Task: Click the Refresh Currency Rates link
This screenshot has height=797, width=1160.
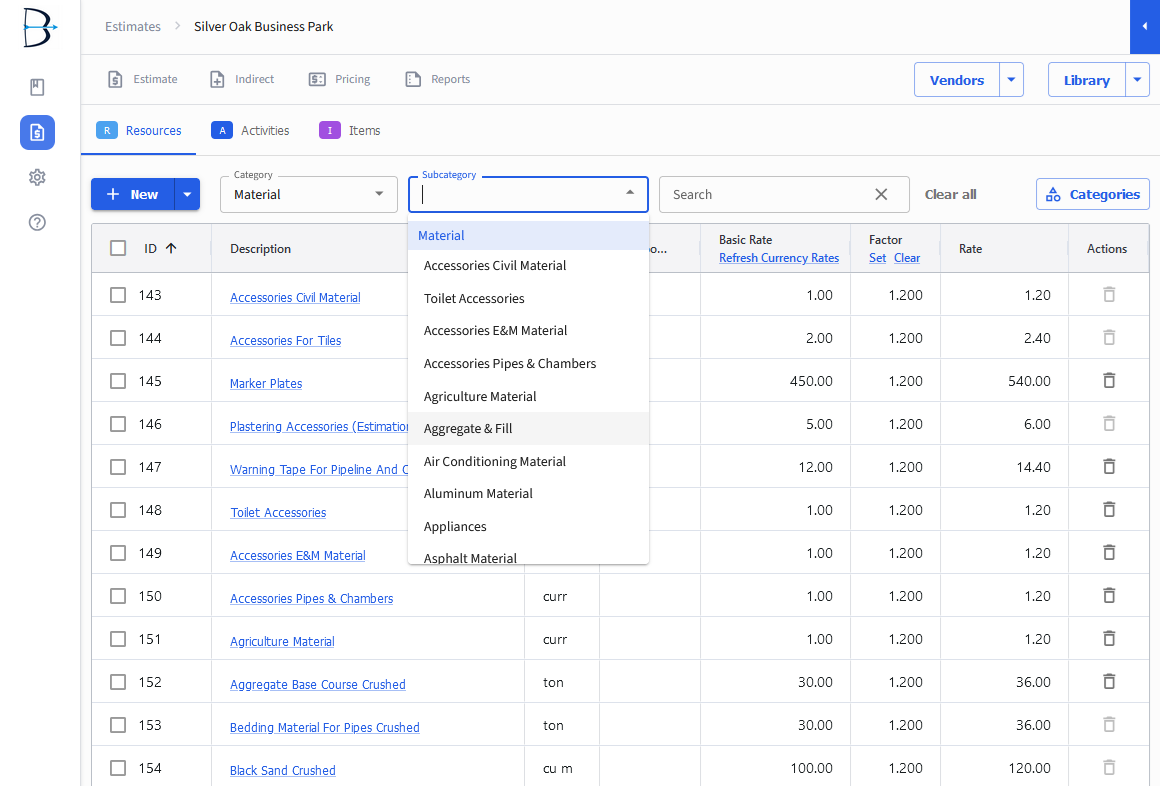Action: 778,257
